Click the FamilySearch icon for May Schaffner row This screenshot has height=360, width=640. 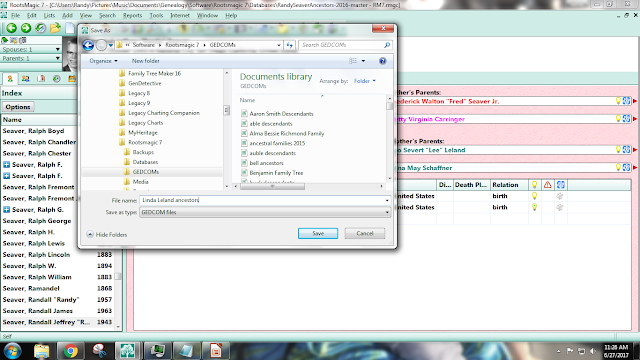tap(627, 167)
